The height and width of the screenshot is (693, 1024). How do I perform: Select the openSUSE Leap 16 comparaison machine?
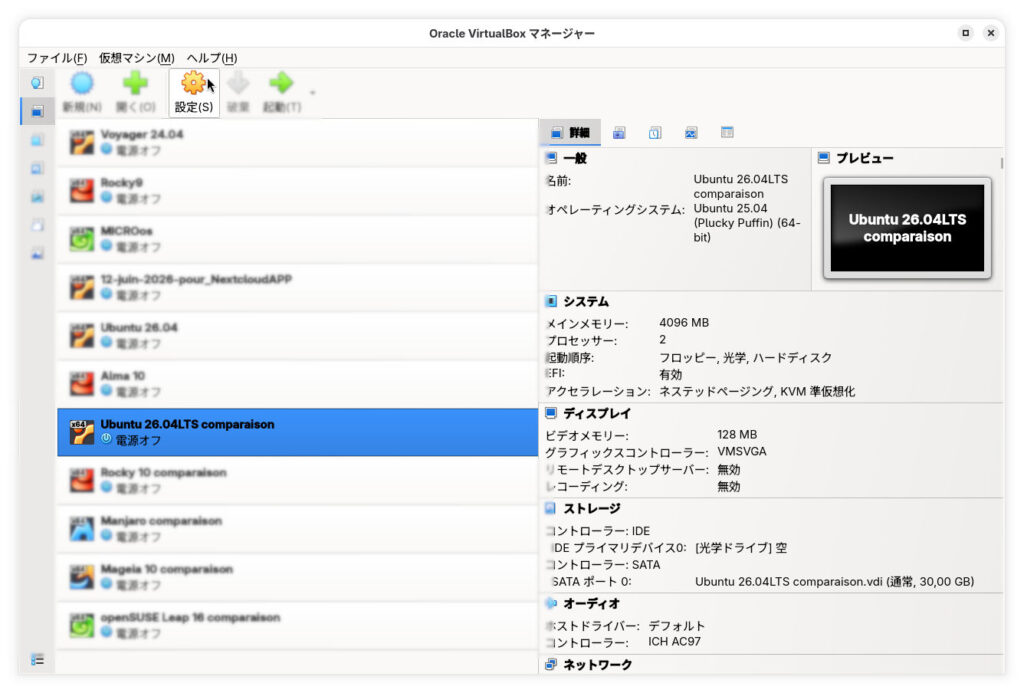297,626
